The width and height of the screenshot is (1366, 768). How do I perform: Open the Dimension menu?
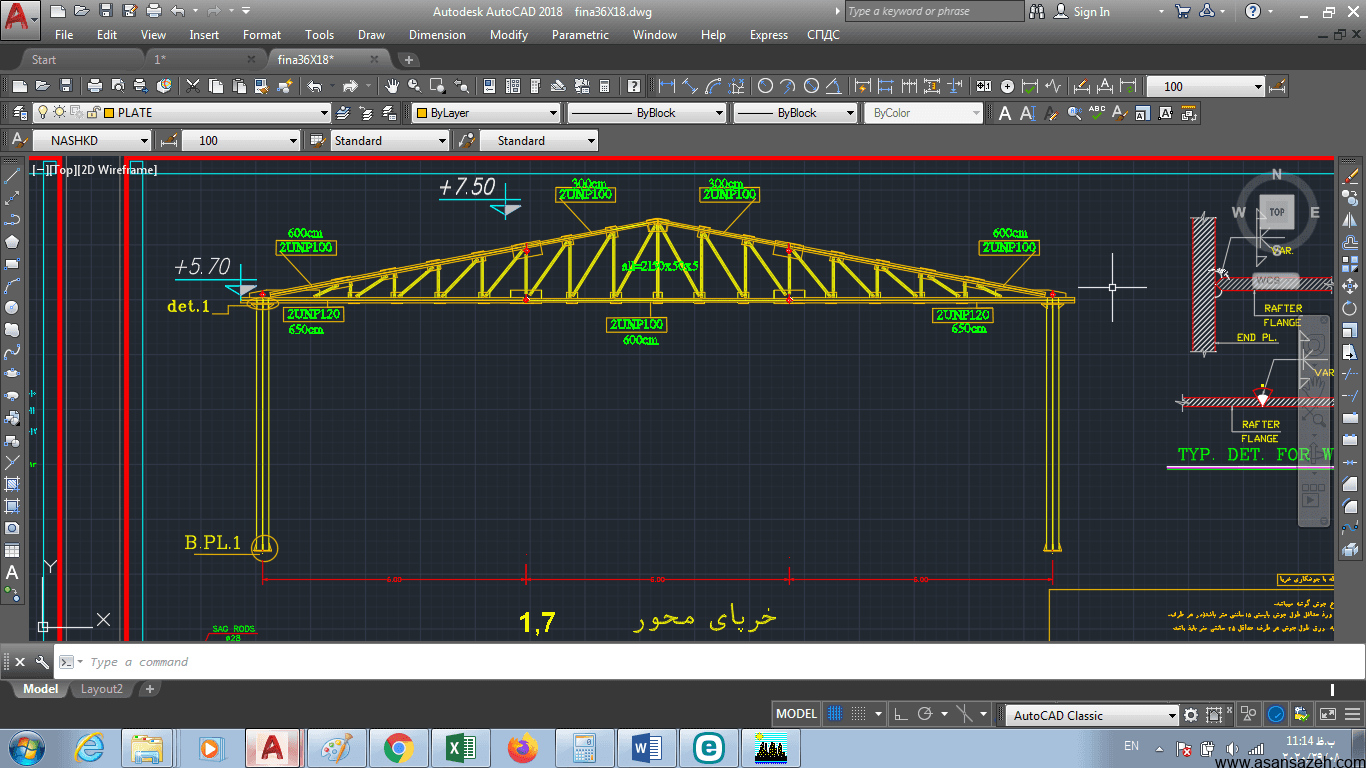437,35
